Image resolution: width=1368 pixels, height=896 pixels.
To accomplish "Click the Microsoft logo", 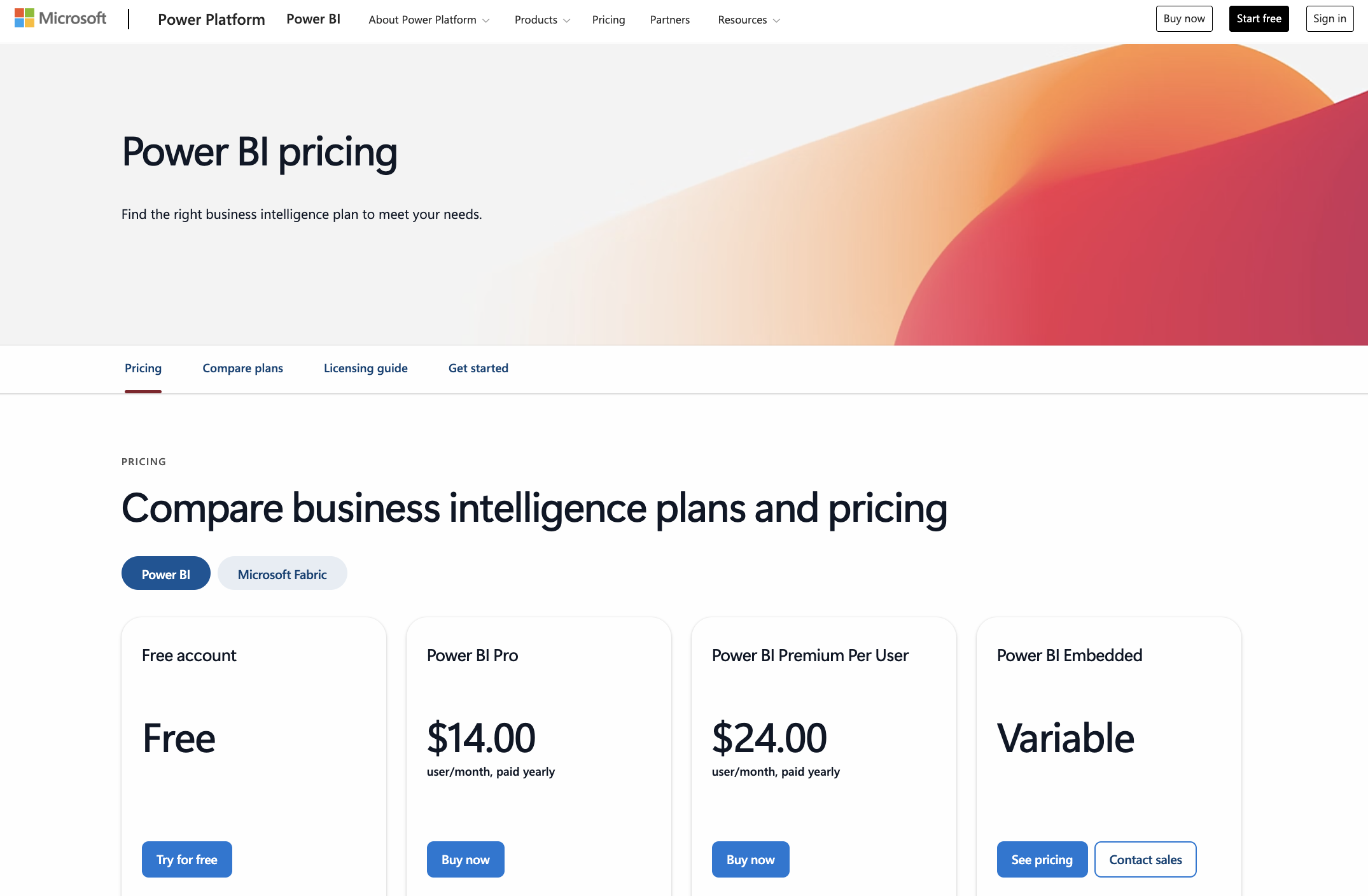I will coord(60,18).
